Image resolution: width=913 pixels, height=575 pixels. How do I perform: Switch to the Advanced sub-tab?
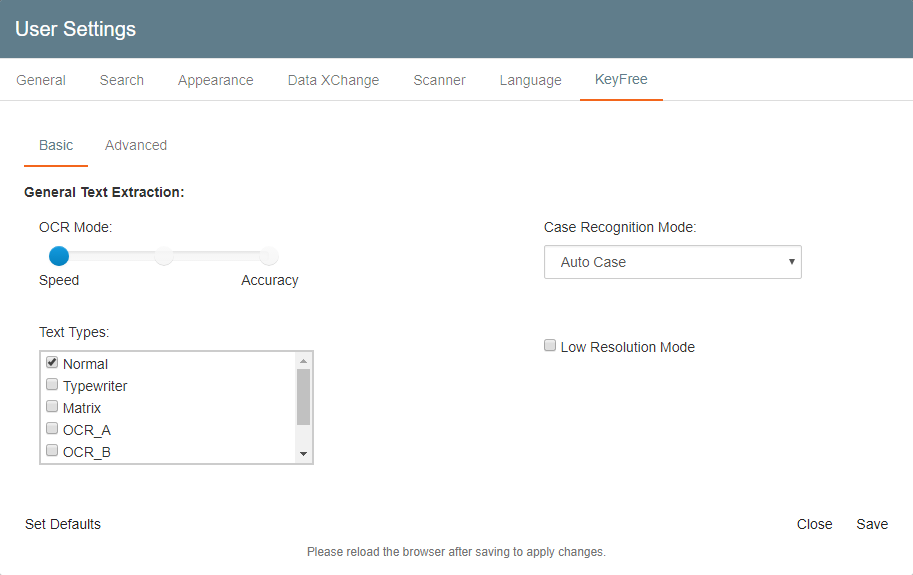click(x=136, y=145)
